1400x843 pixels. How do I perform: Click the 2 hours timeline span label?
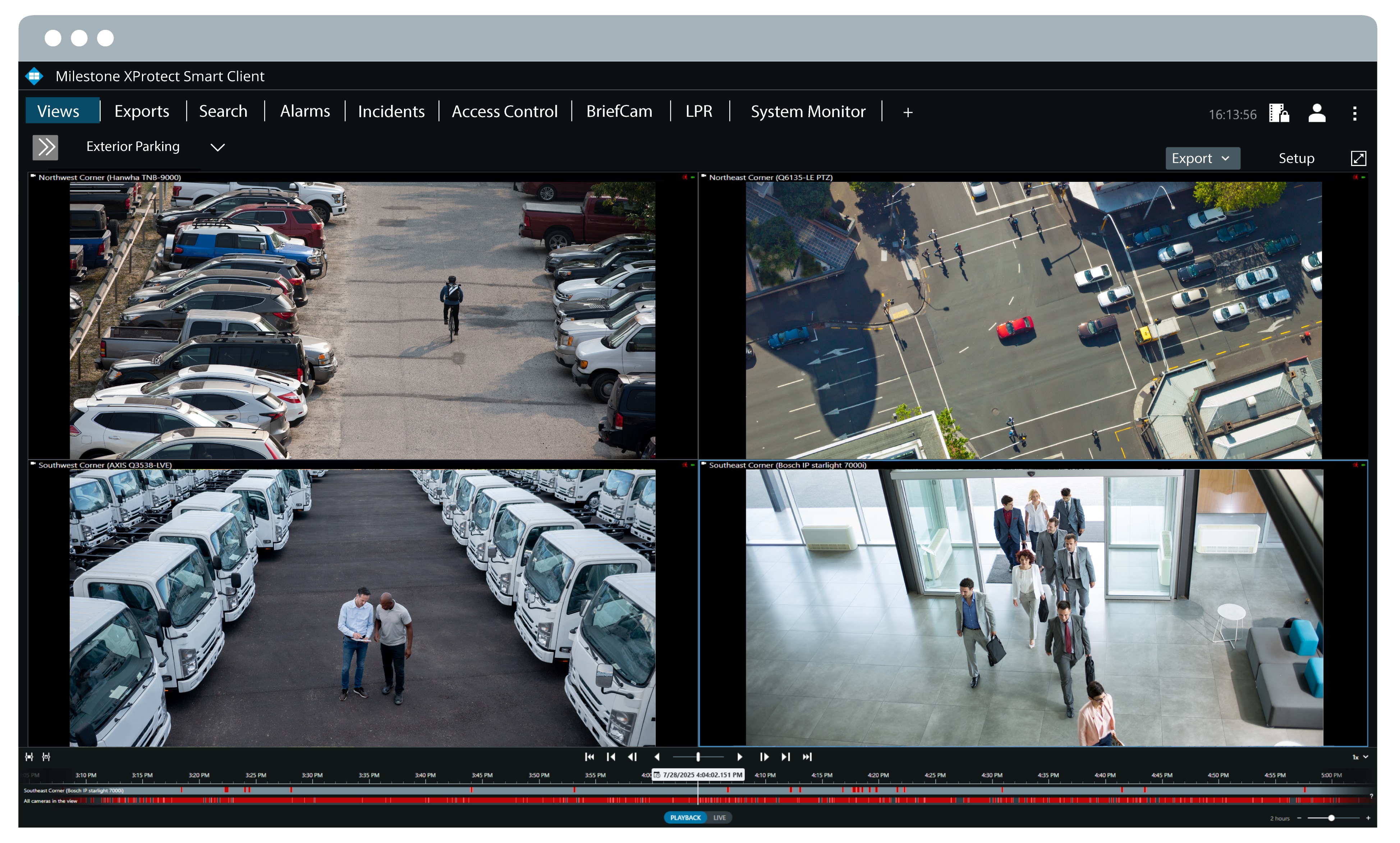[1280, 819]
